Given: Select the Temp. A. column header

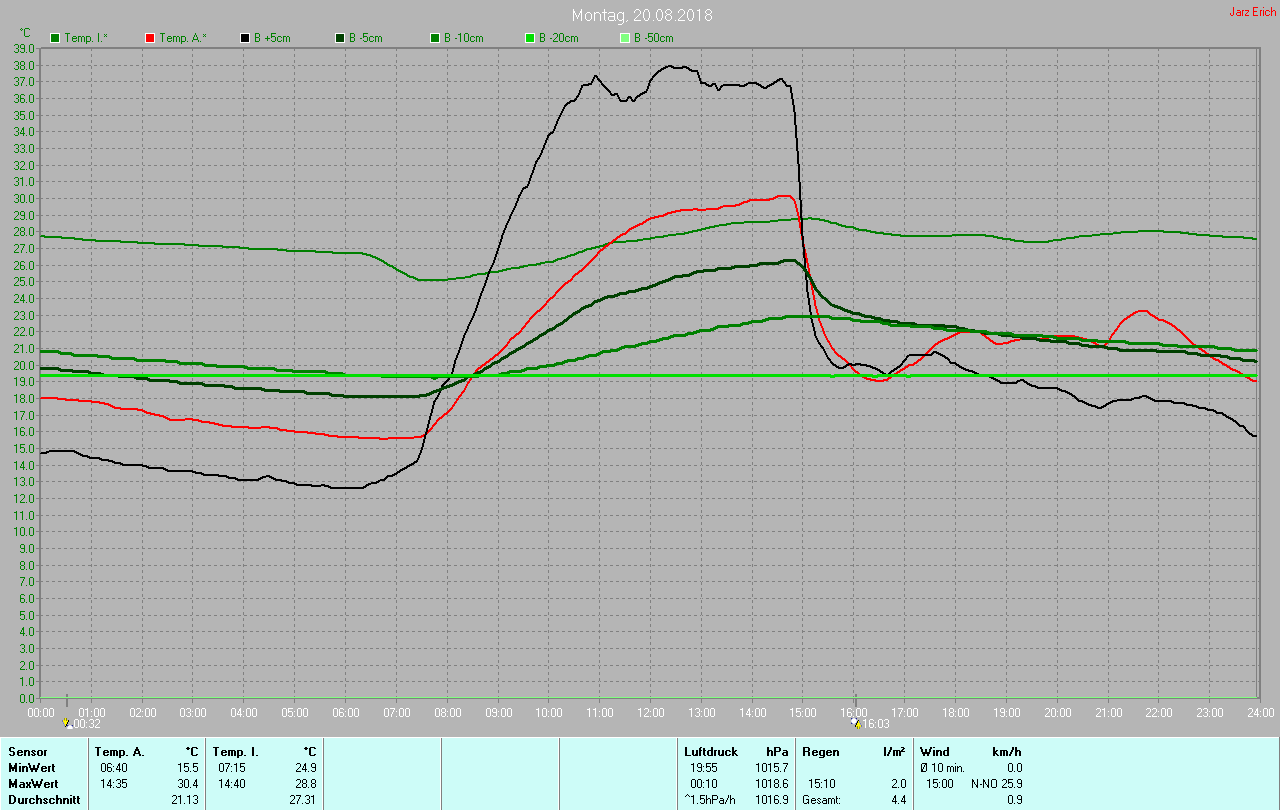Looking at the screenshot, I should click(119, 752).
